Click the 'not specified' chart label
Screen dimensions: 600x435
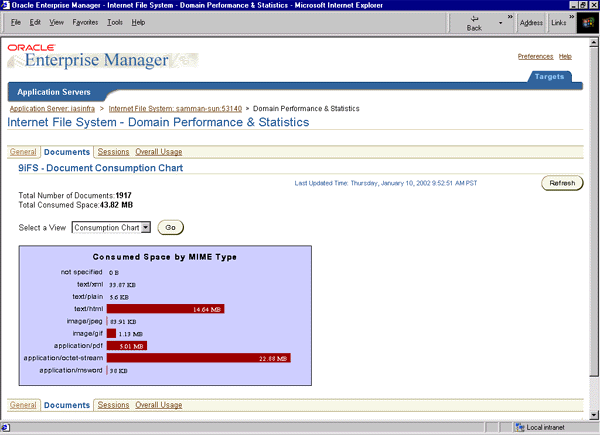click(x=82, y=272)
